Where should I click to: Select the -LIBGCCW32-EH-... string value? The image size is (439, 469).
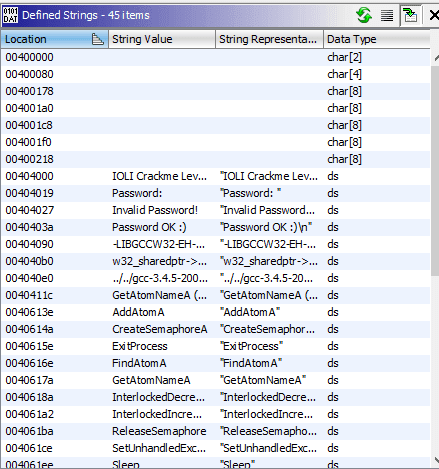[159, 244]
